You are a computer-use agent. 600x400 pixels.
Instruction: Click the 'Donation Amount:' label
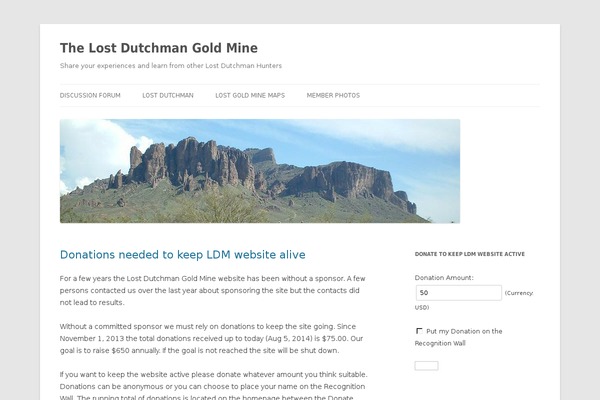(x=444, y=278)
